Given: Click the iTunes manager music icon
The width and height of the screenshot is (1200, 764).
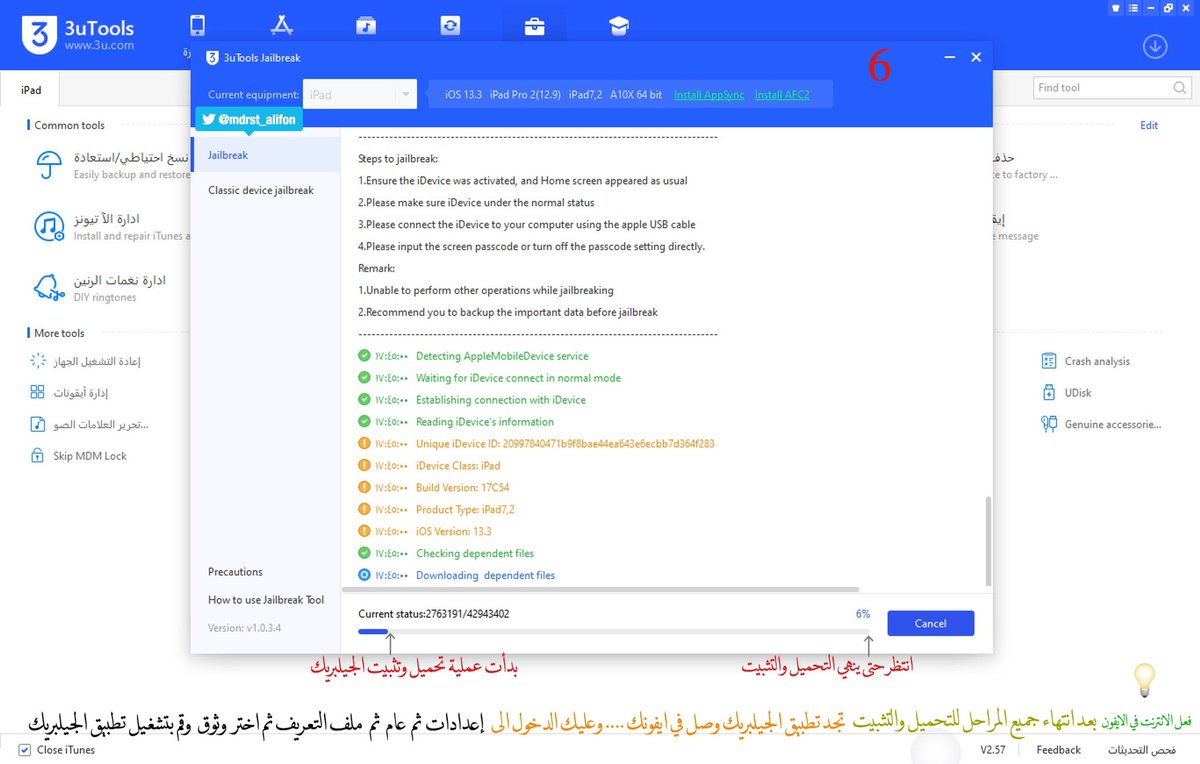Looking at the screenshot, I should click(x=48, y=227).
